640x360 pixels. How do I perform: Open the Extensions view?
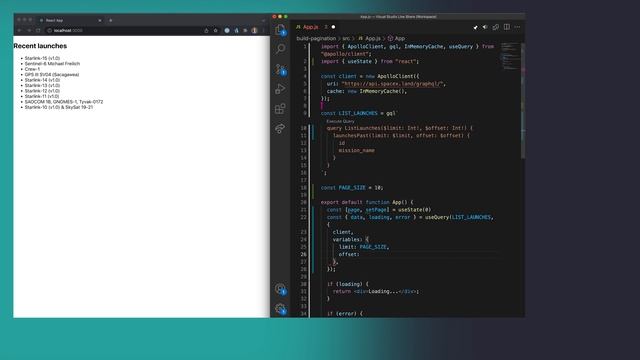click(x=280, y=109)
